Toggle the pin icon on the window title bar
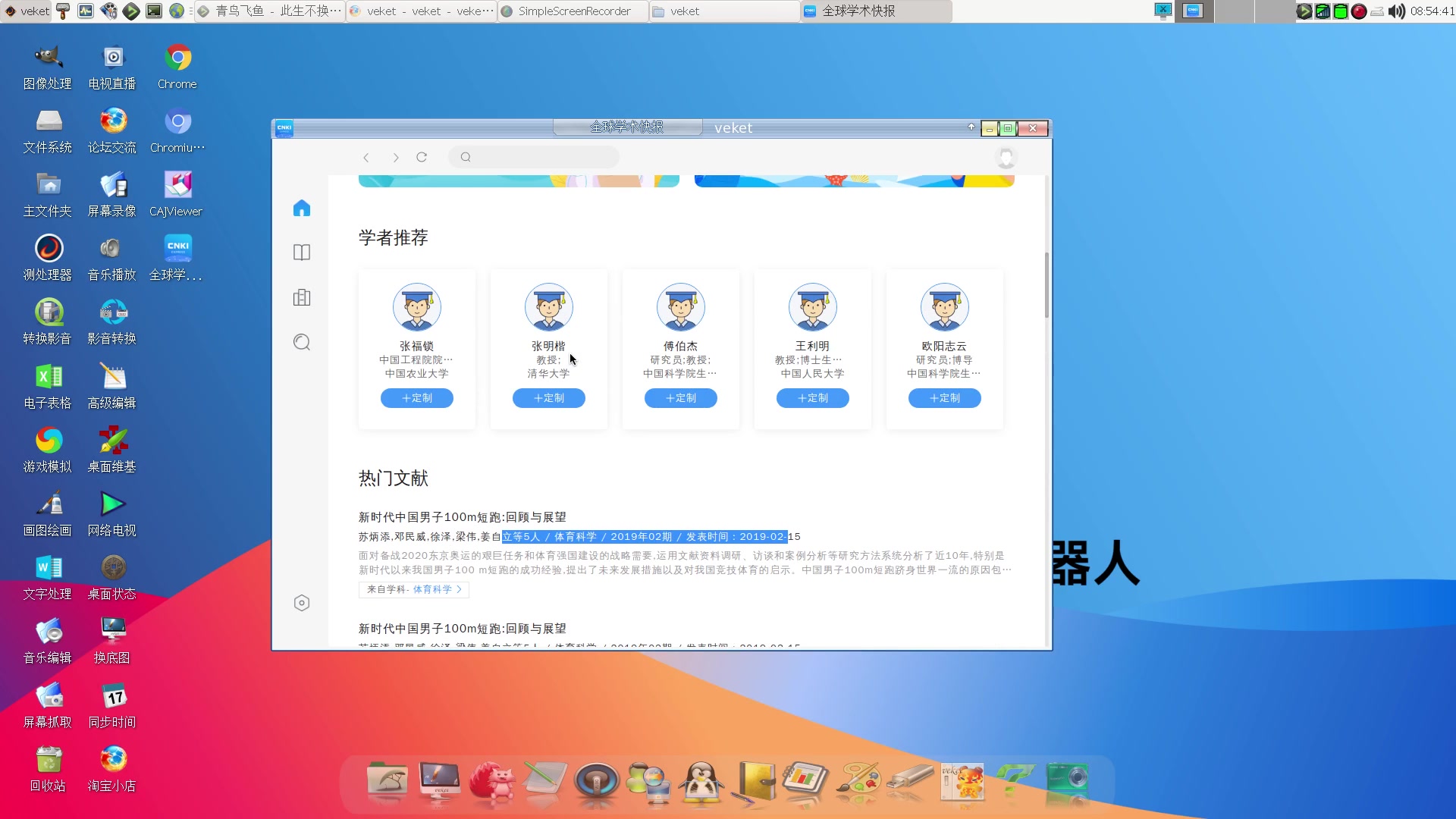The image size is (1456, 819). [x=971, y=127]
